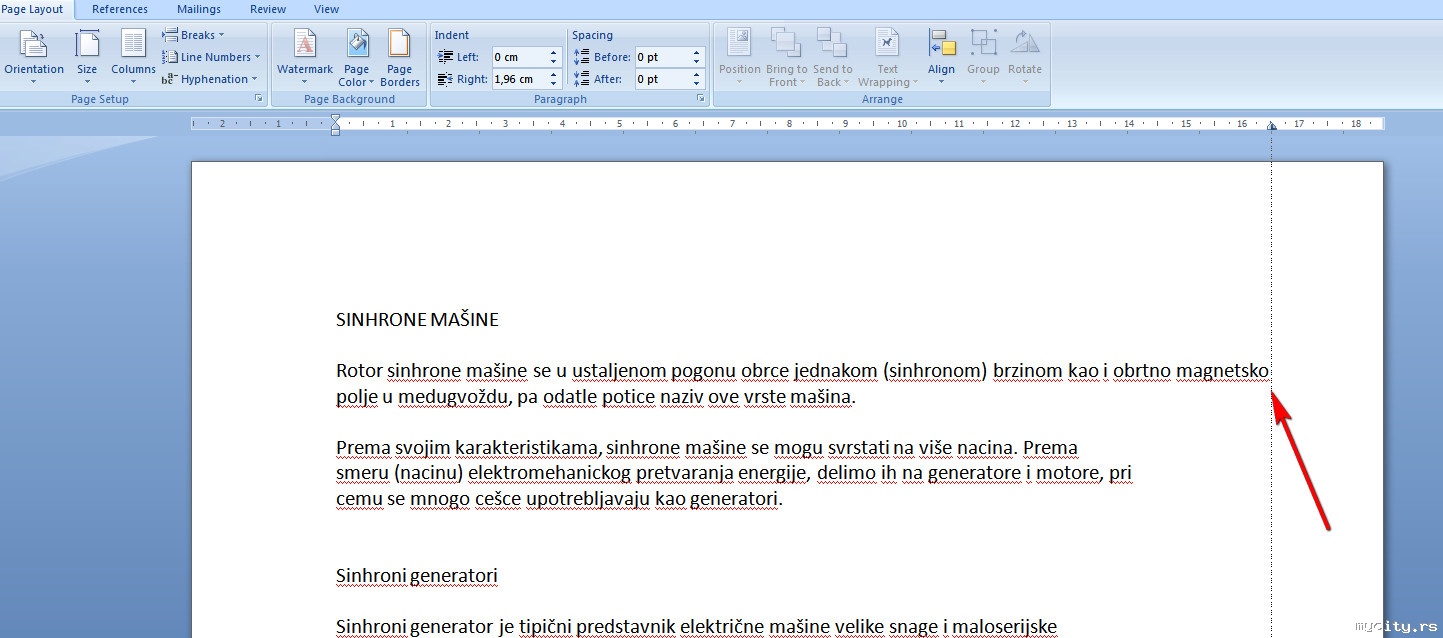Image resolution: width=1443 pixels, height=638 pixels.
Task: Switch to the Review tab
Action: point(268,9)
